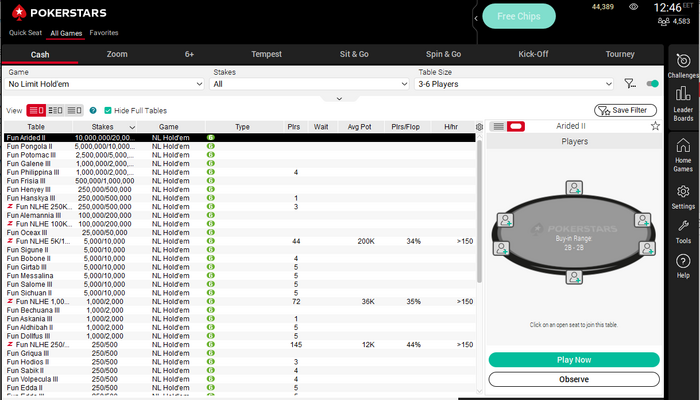Image resolution: width=700 pixels, height=400 pixels.
Task: Click the players online count icon
Action: (x=664, y=21)
